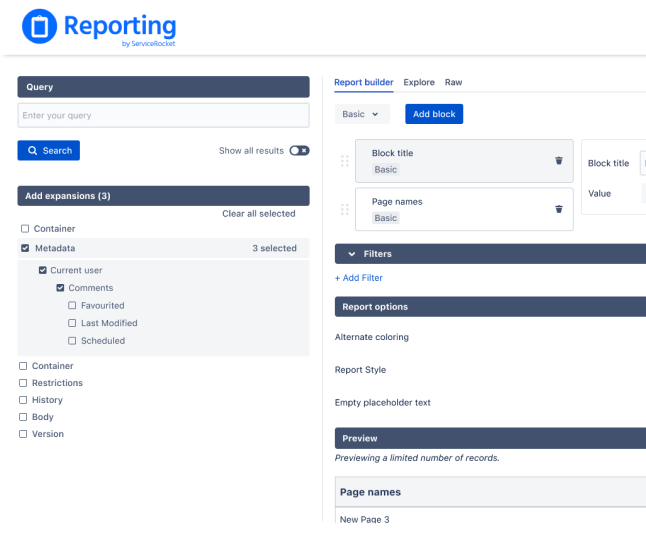Click the Add block button

click(x=434, y=114)
